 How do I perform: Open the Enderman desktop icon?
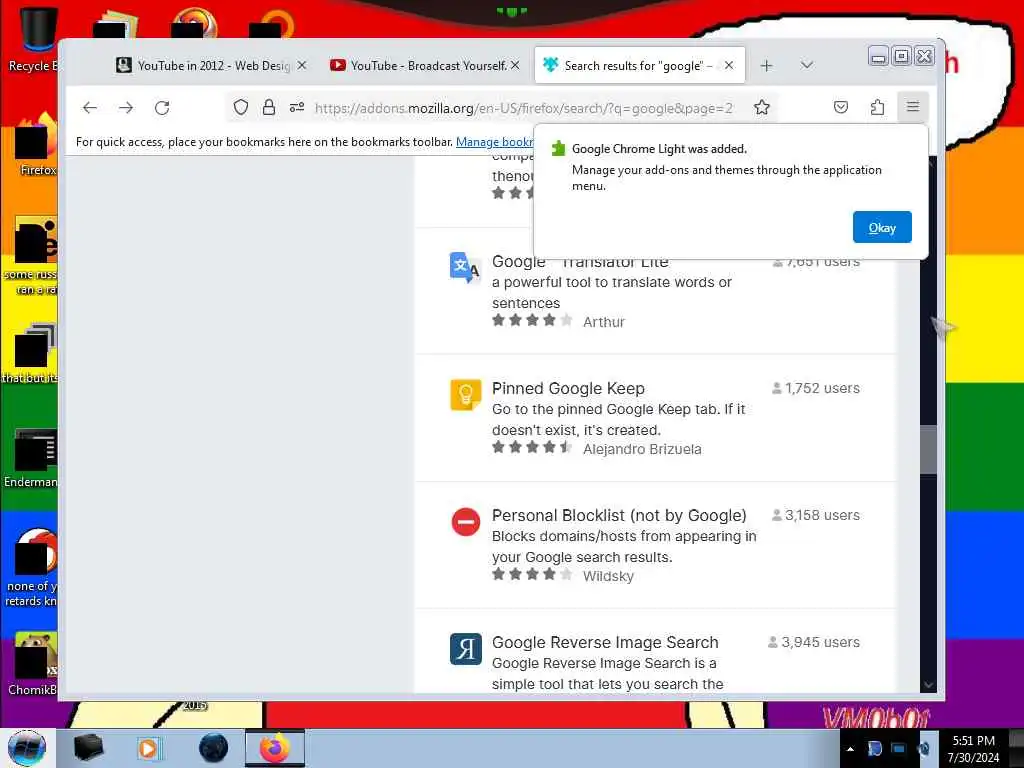(x=31, y=457)
